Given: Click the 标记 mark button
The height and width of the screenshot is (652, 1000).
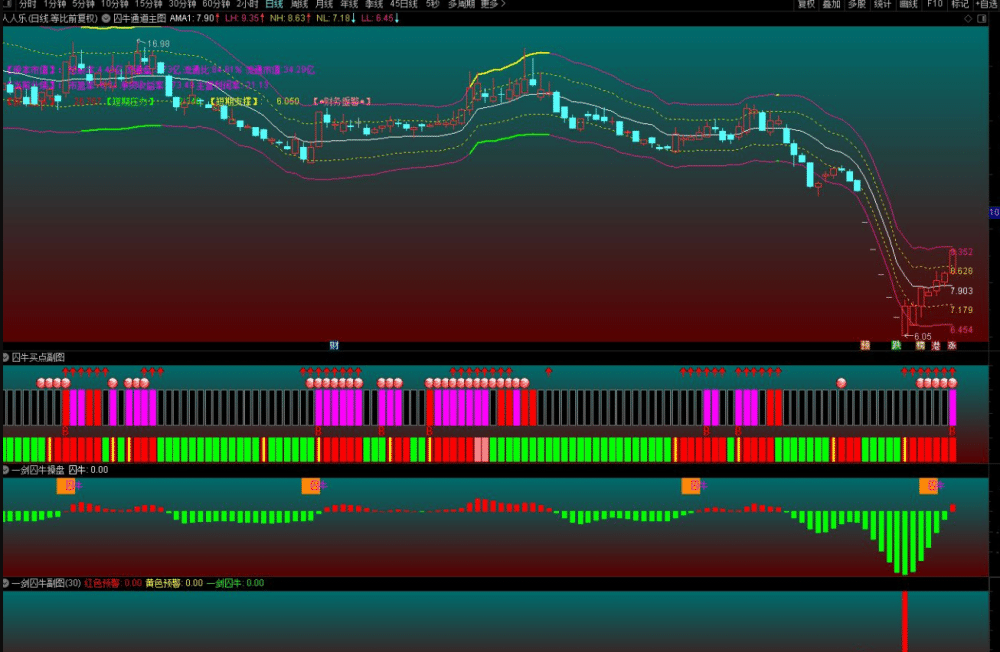Looking at the screenshot, I should tap(960, 4).
